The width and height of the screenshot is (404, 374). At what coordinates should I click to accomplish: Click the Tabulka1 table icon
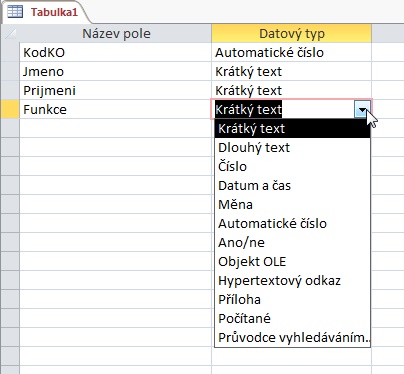(15, 12)
